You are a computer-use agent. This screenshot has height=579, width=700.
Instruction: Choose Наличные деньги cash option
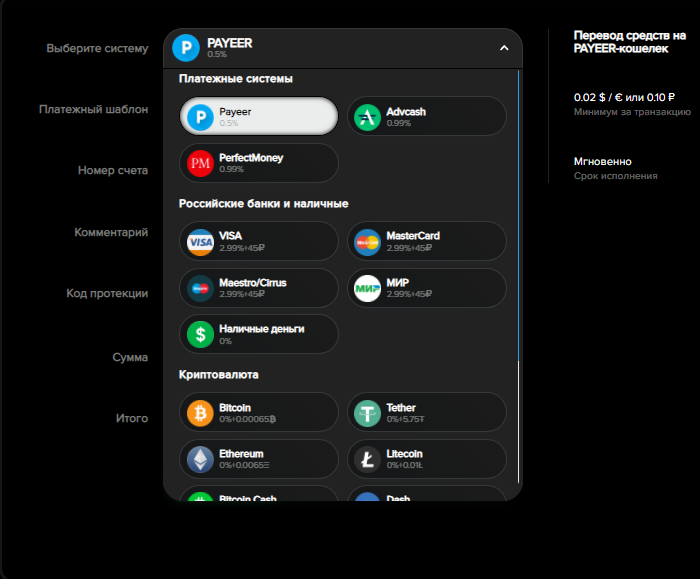pos(259,334)
